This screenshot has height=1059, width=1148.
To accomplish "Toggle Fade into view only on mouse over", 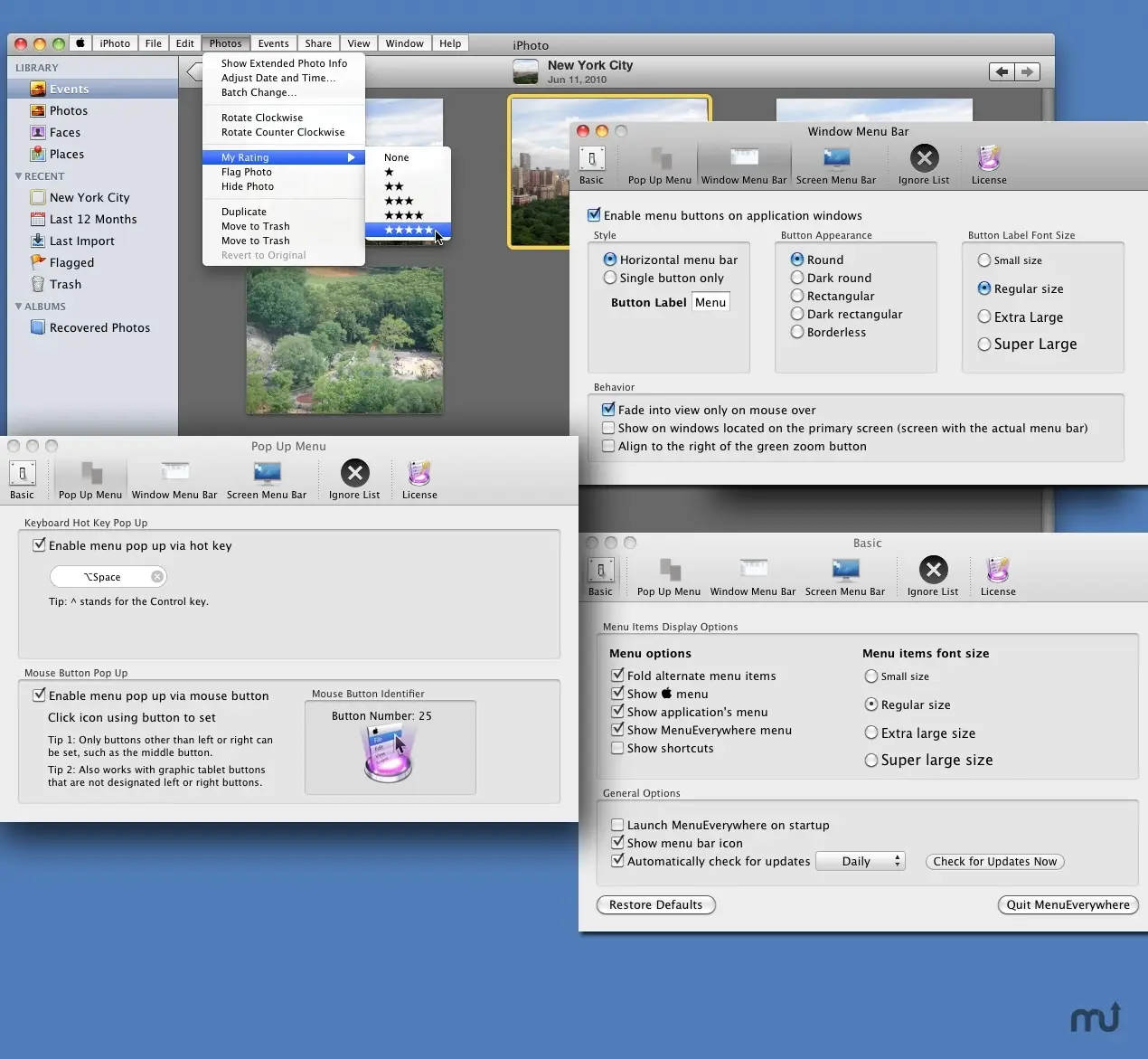I will coord(608,410).
